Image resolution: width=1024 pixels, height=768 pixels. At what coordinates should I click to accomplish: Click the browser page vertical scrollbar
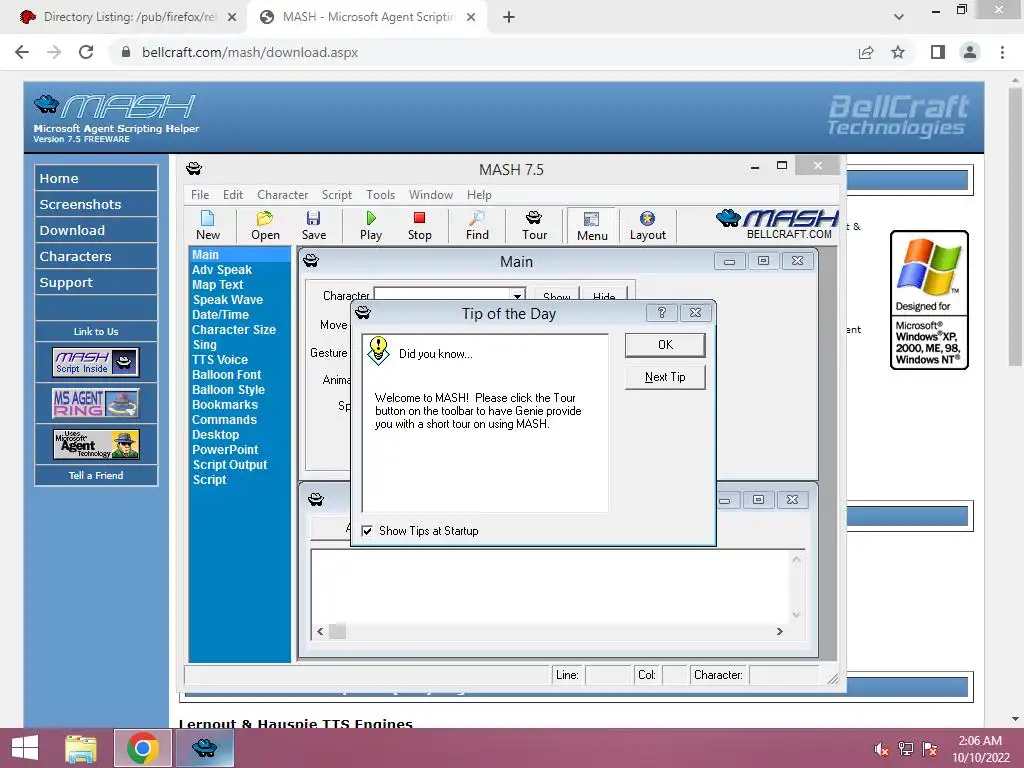coord(1015,227)
